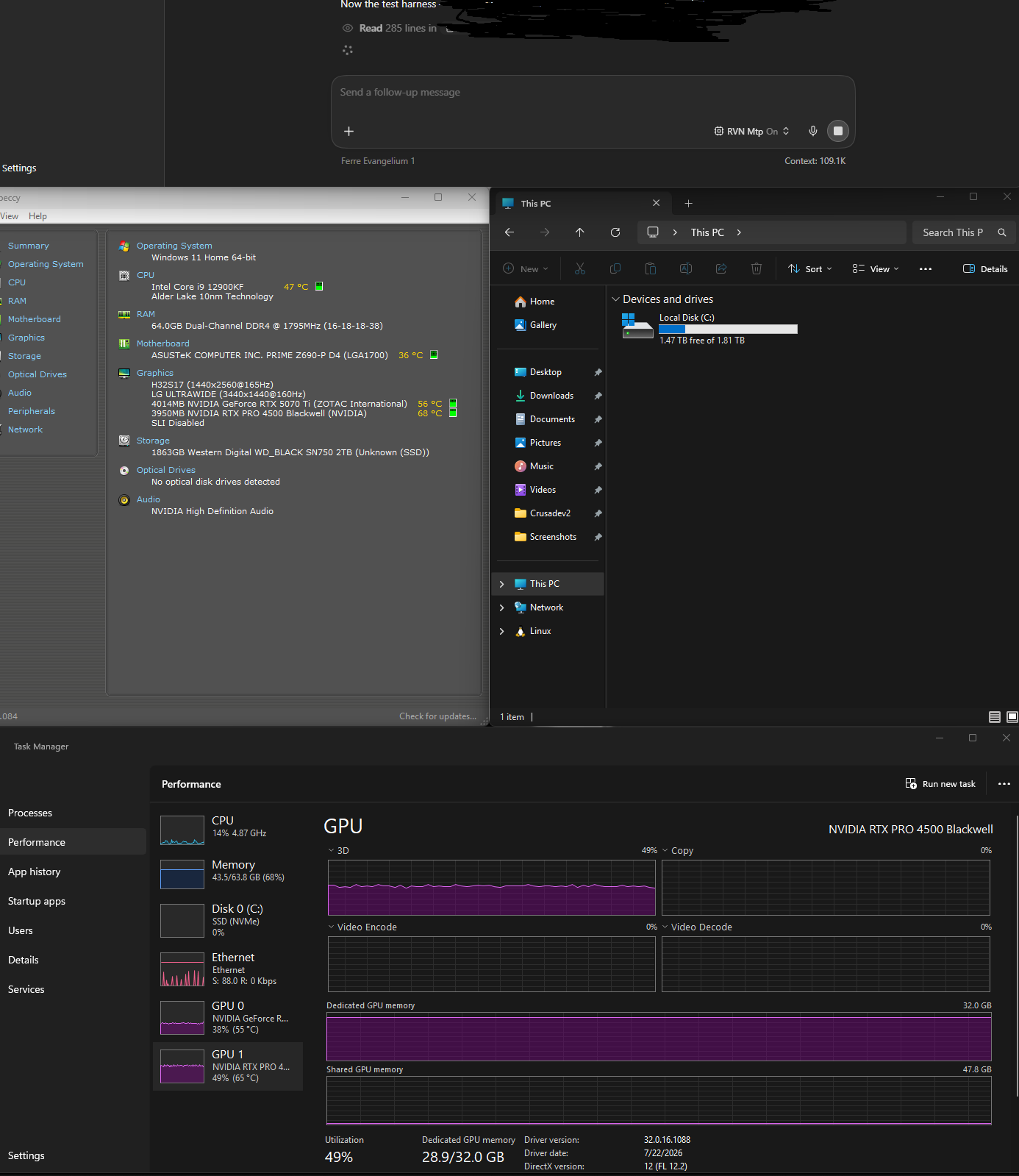Click the Operating System heading link in Speccy summary
1019x1176 pixels.
(174, 246)
